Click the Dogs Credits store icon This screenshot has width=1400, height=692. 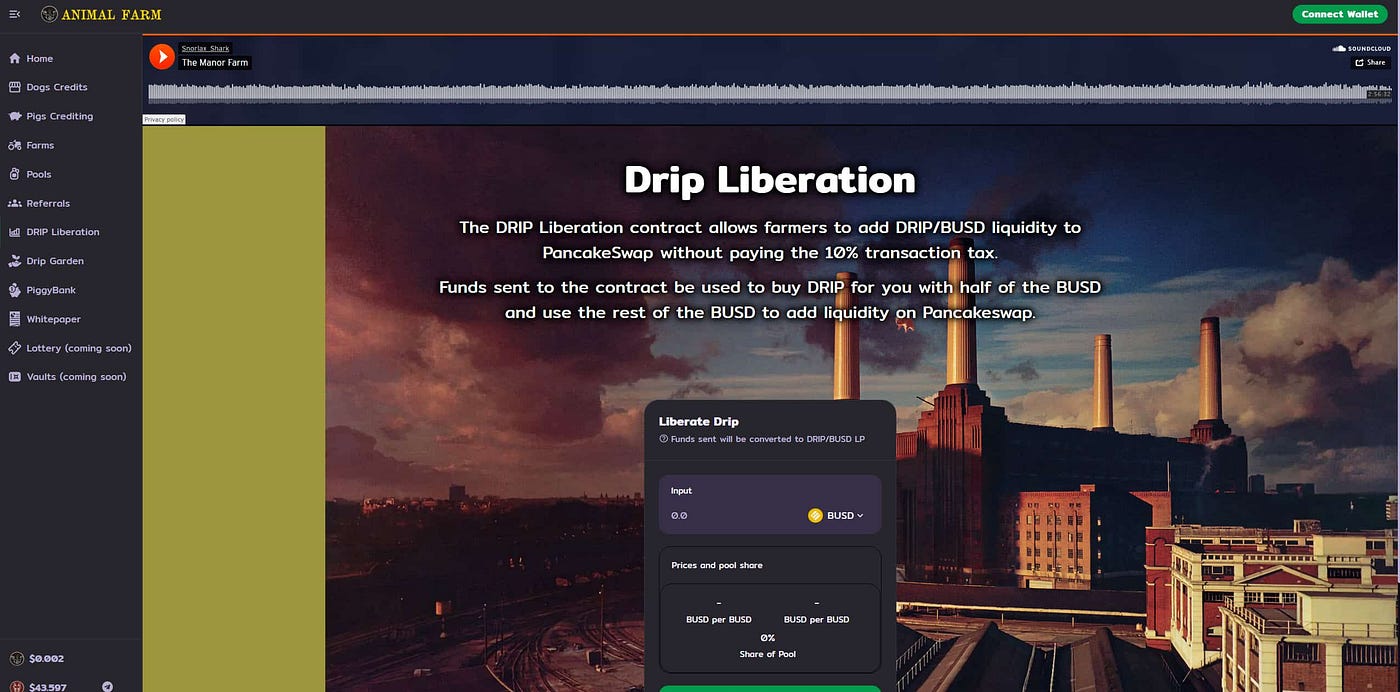(x=14, y=87)
